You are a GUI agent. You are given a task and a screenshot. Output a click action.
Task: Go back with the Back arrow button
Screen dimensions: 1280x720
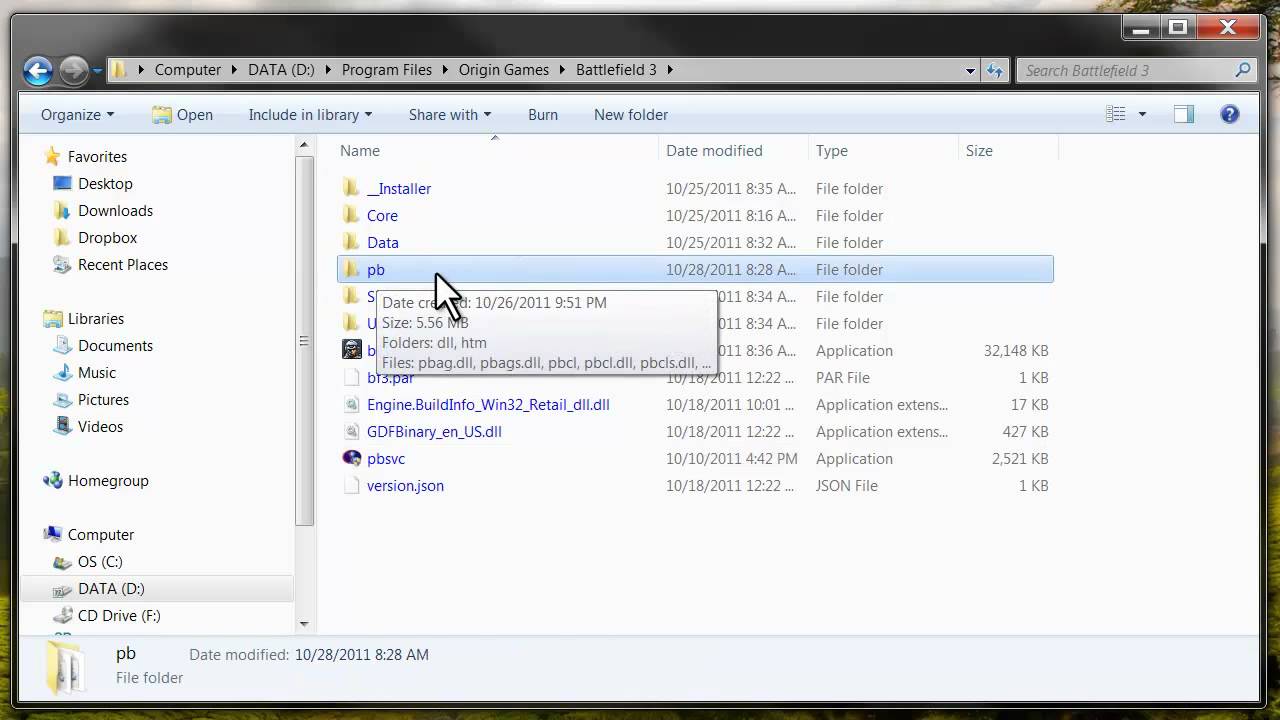(x=38, y=70)
